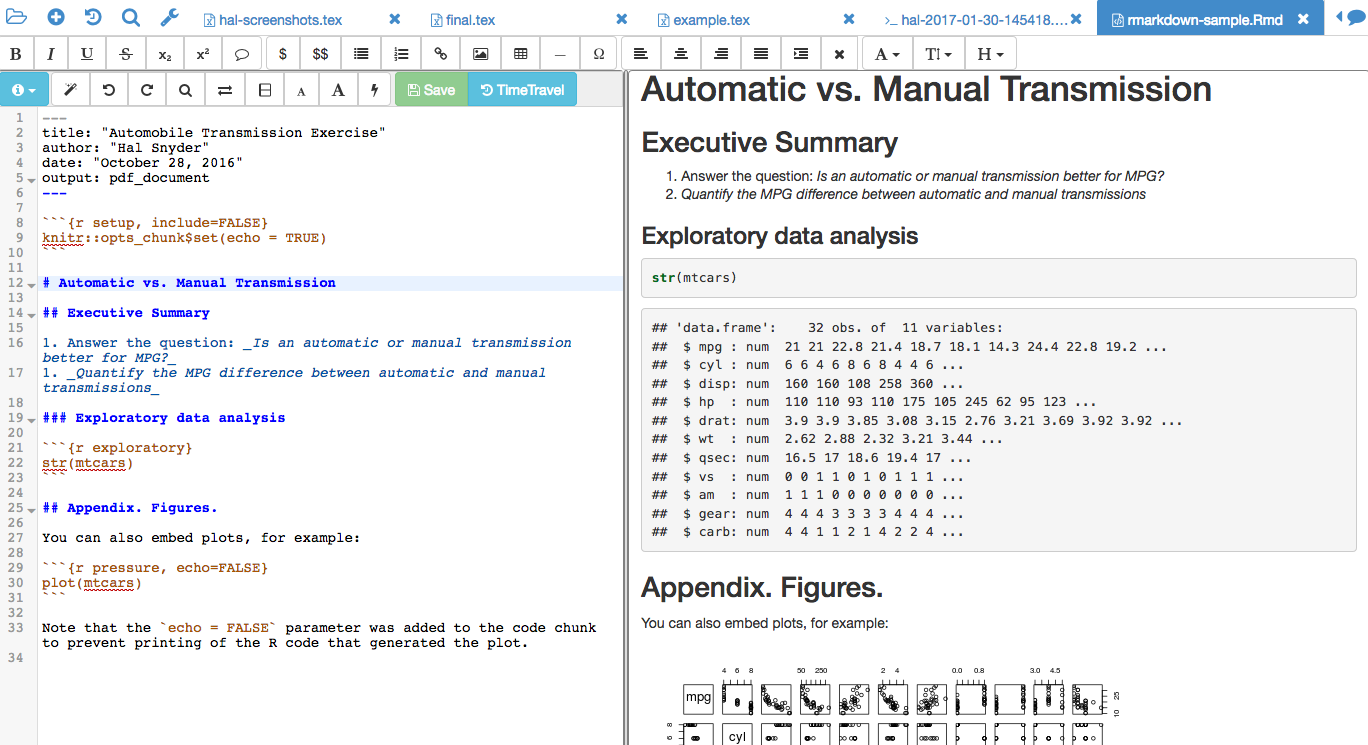Insert inline math with single dollar icon
Screen dimensions: 1368x745
tap(283, 54)
